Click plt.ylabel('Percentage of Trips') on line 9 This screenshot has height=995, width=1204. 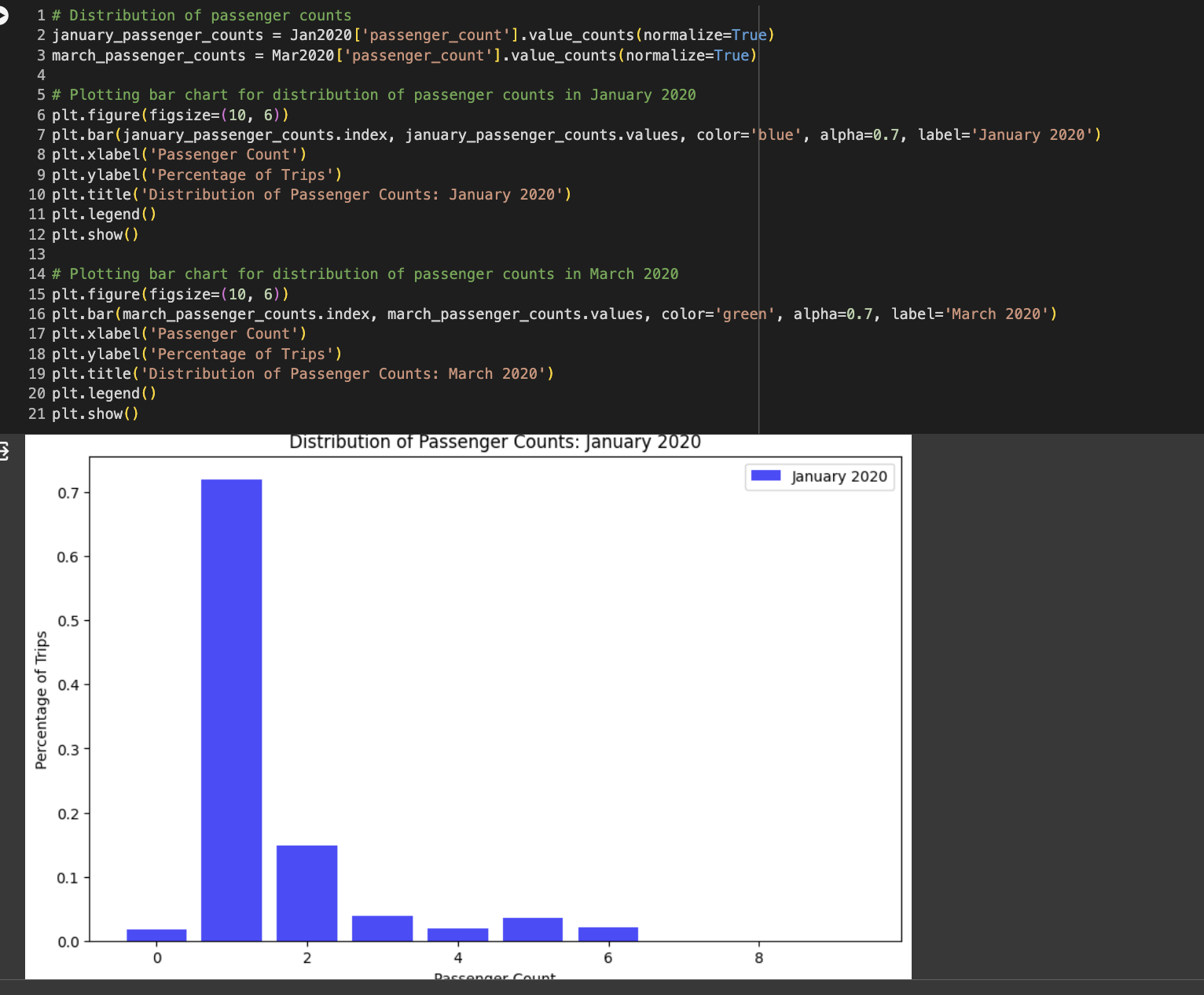coord(197,175)
